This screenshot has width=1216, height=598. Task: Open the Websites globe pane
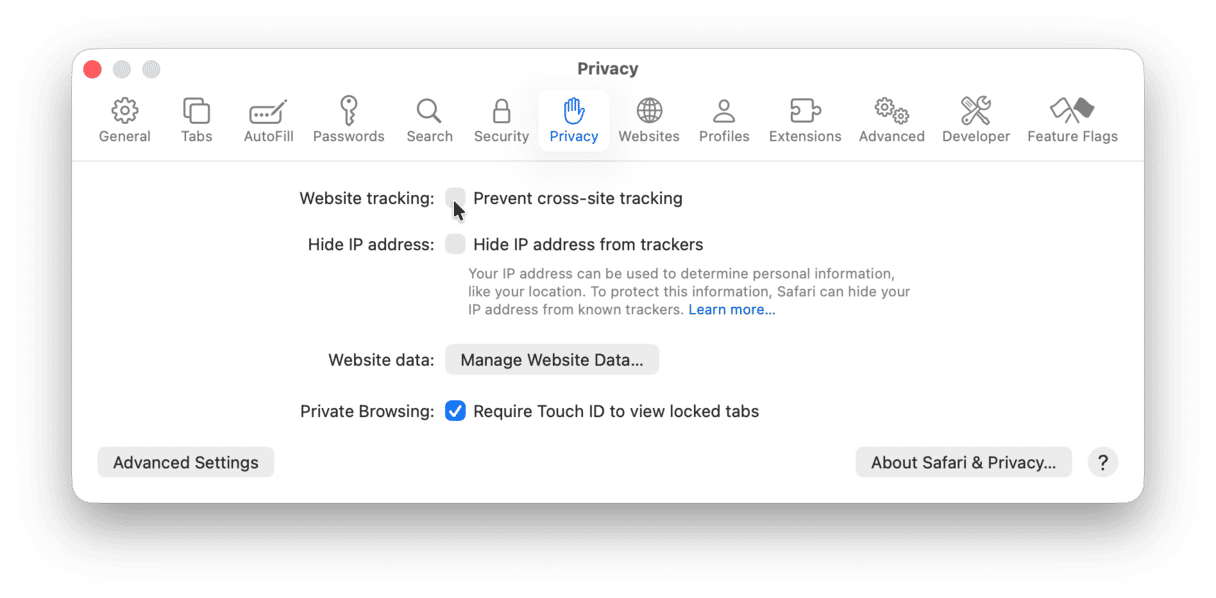pos(649,120)
